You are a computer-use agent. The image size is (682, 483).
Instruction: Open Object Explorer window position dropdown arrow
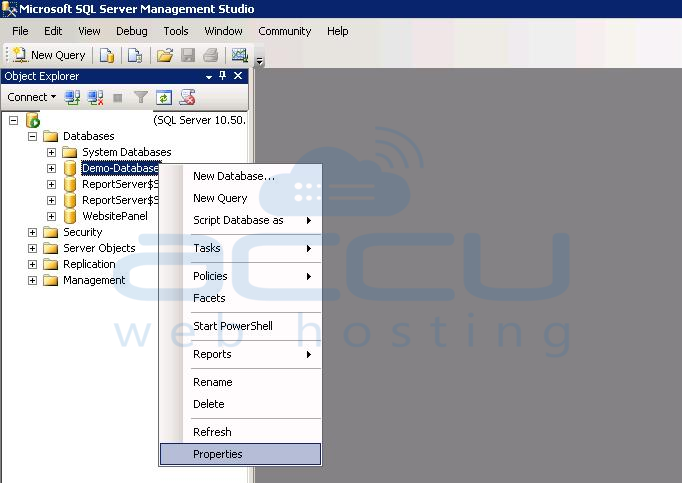(x=209, y=77)
